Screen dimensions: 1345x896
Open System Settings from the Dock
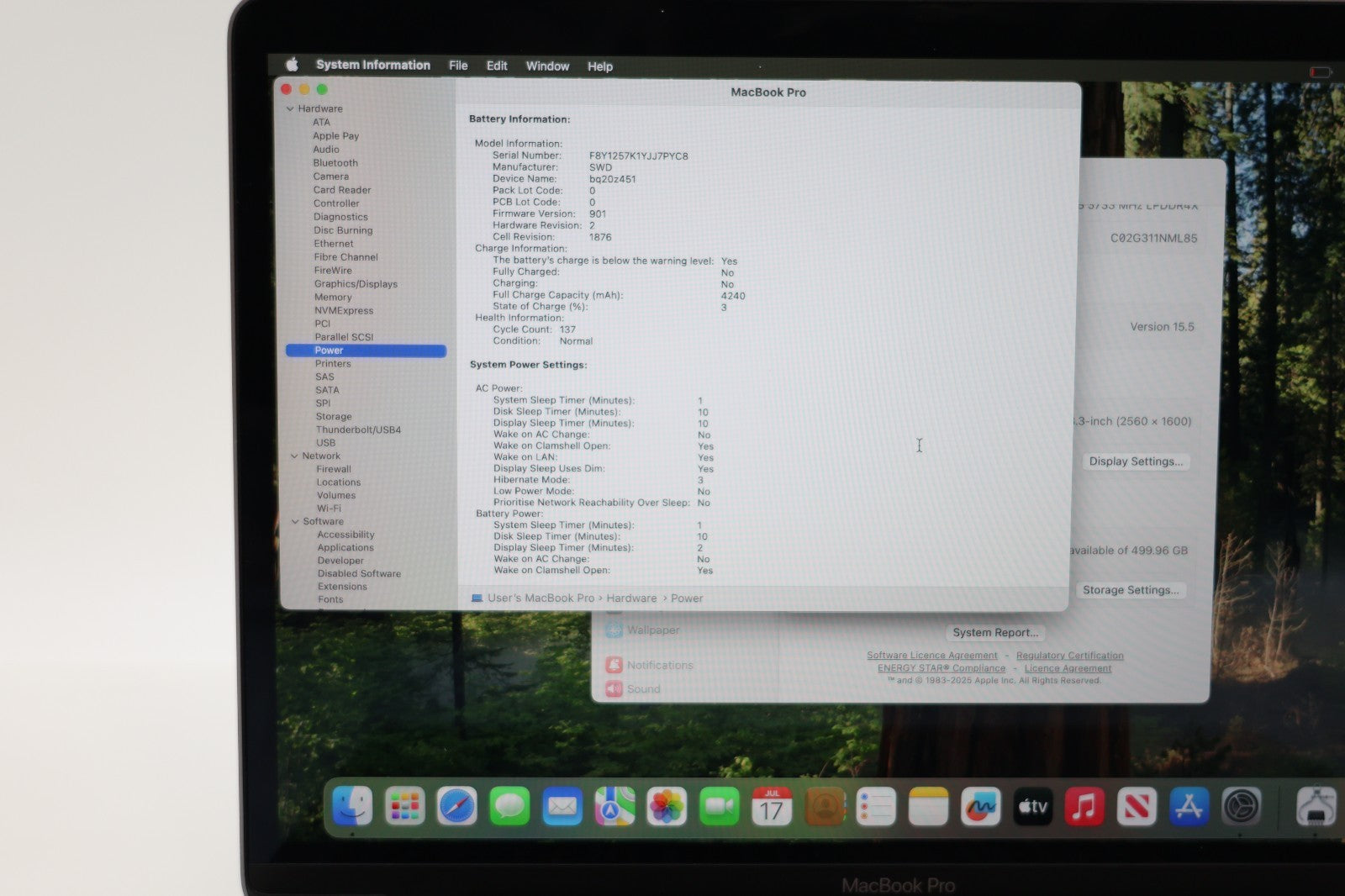[1241, 808]
